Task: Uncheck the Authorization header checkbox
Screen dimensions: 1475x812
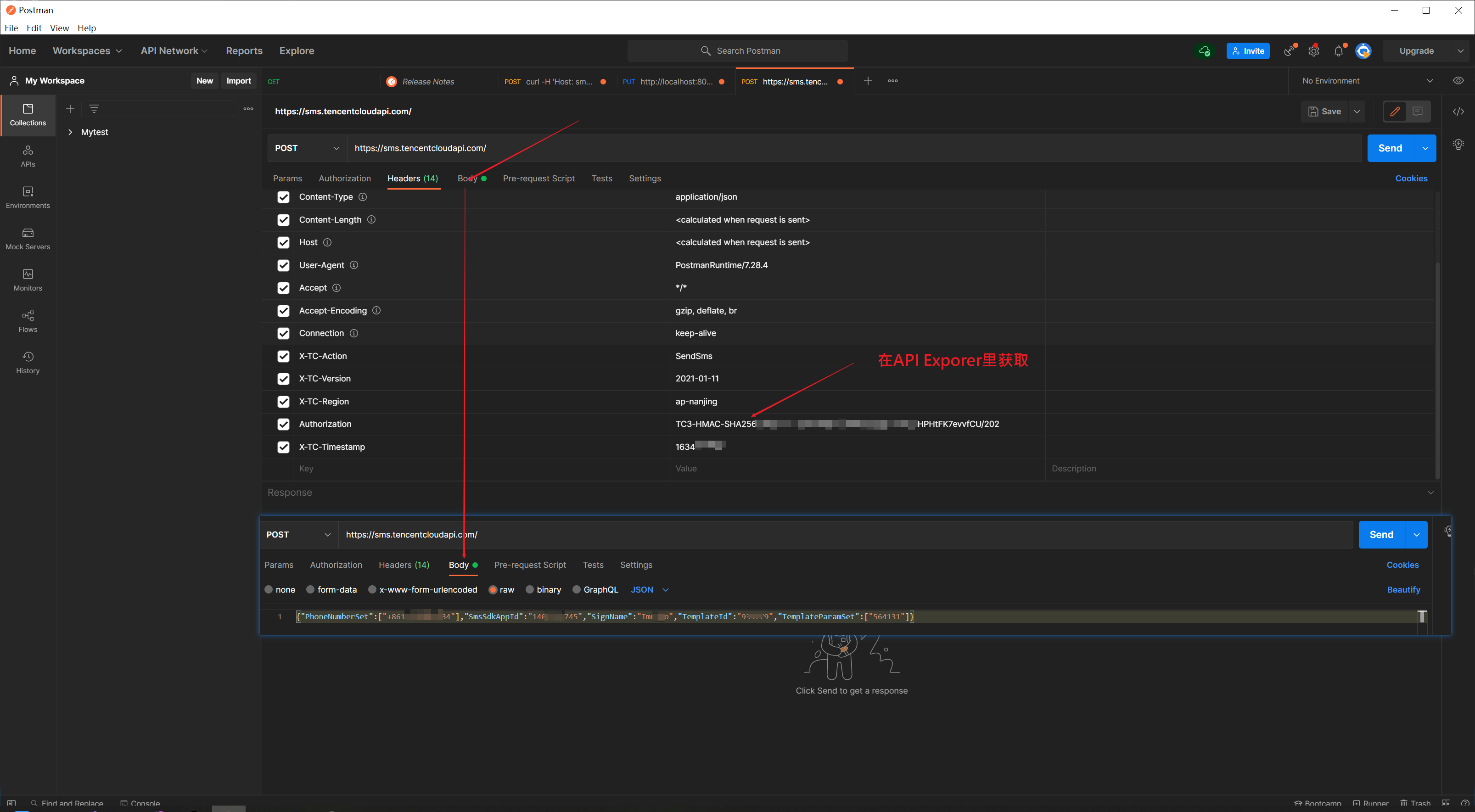Action: 283,424
